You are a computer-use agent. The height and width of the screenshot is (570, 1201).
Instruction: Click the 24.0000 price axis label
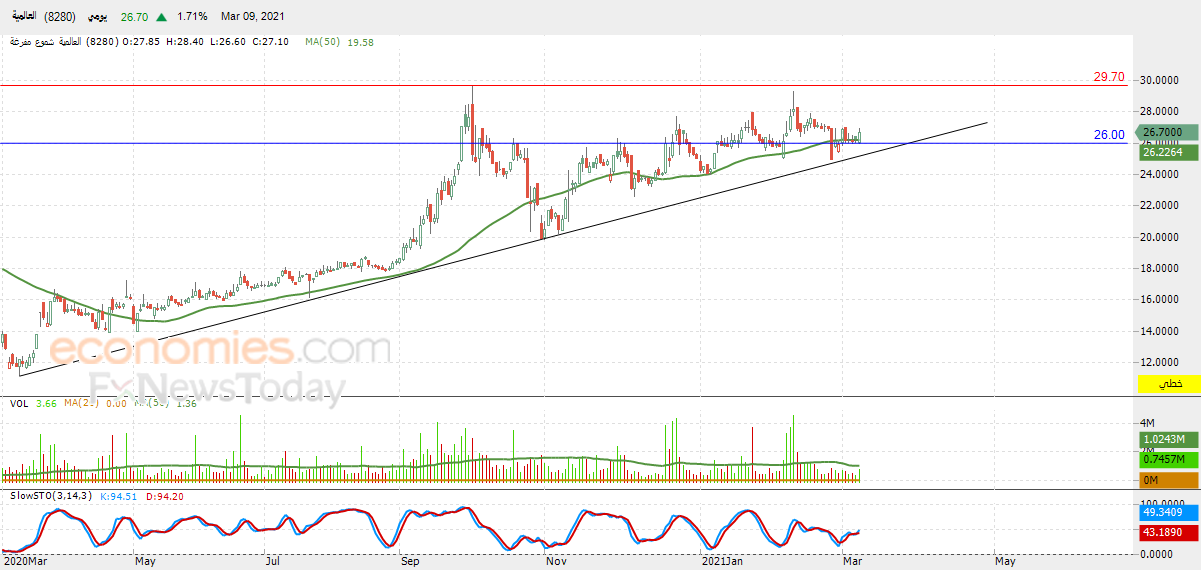pos(1161,175)
